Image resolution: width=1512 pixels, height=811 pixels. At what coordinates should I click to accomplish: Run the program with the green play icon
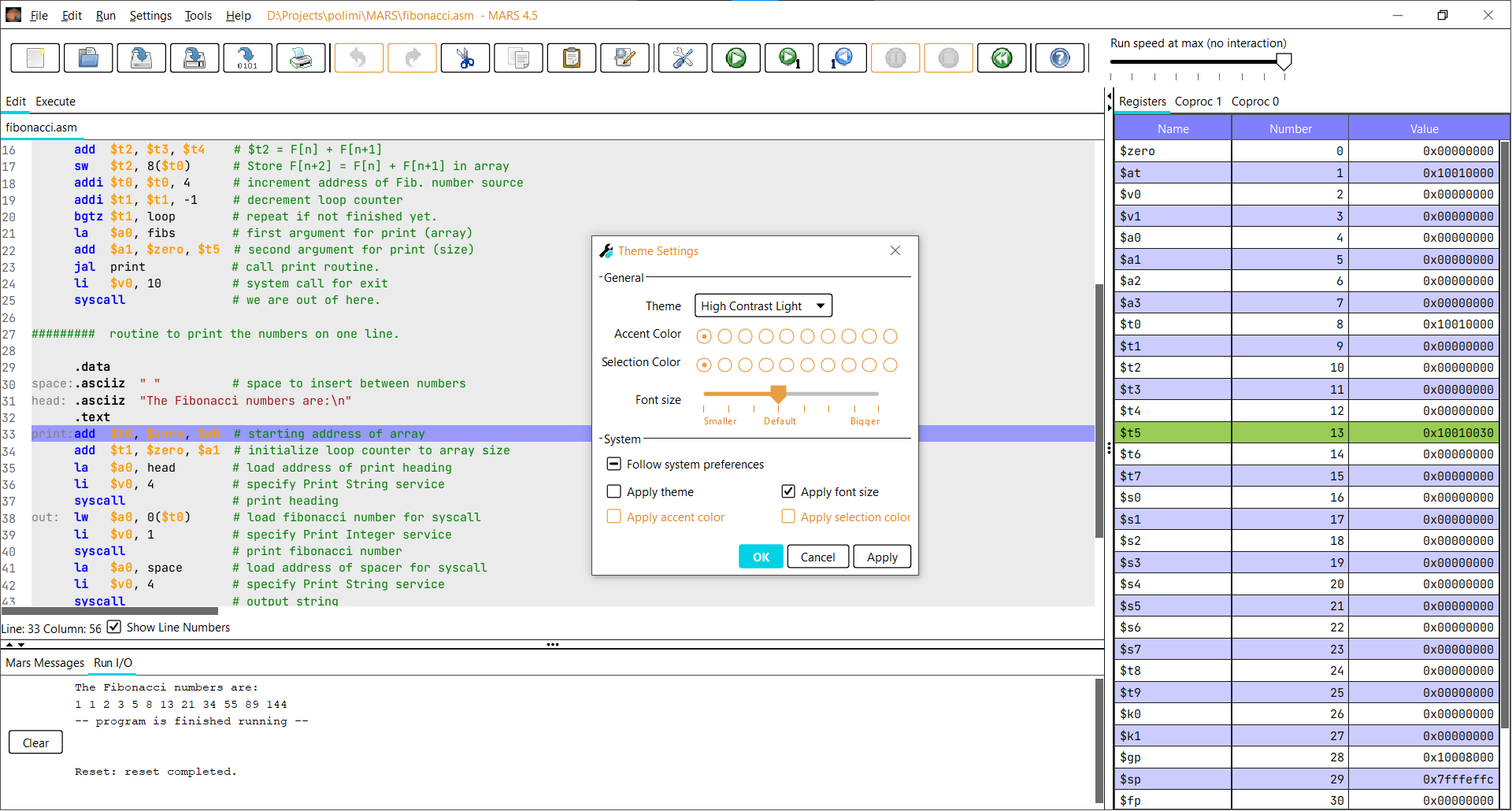click(736, 57)
